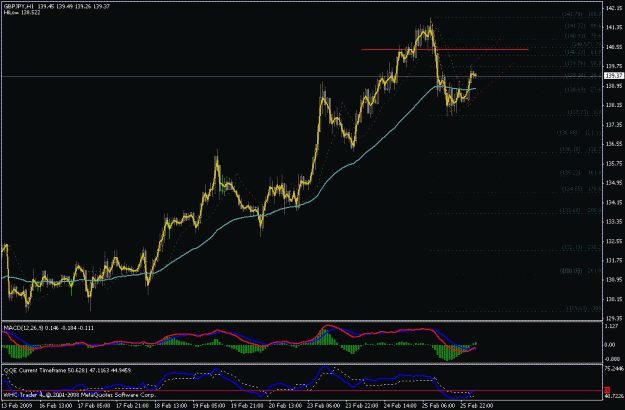Click the 13 Feb 2009 date label
Screen dimensions: 625x410
click(x=15, y=406)
